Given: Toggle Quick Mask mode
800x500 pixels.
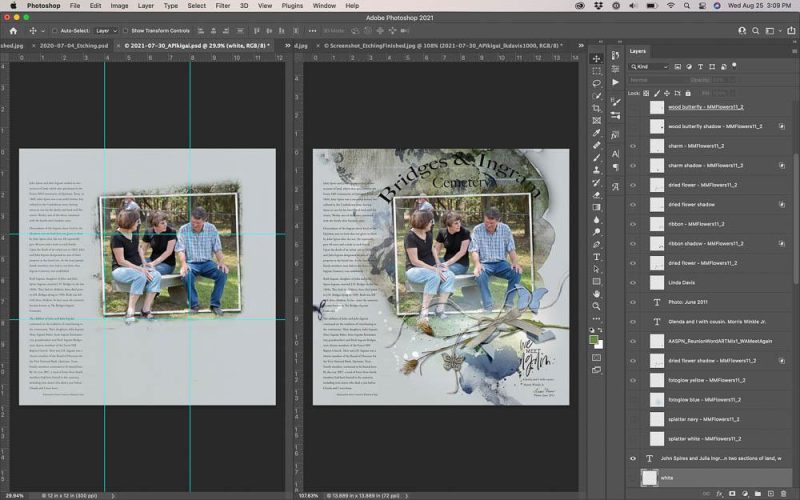Looking at the screenshot, I should coord(596,358).
